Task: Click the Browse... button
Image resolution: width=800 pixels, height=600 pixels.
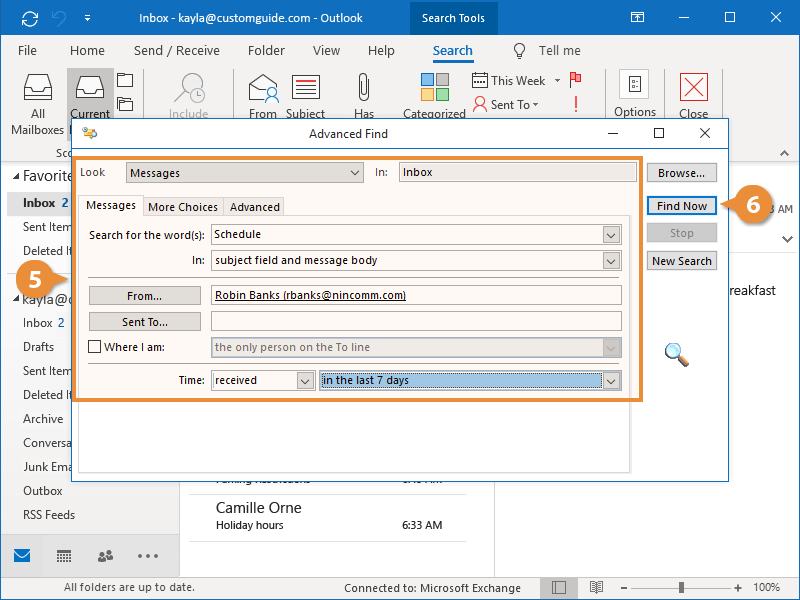Action: (681, 173)
